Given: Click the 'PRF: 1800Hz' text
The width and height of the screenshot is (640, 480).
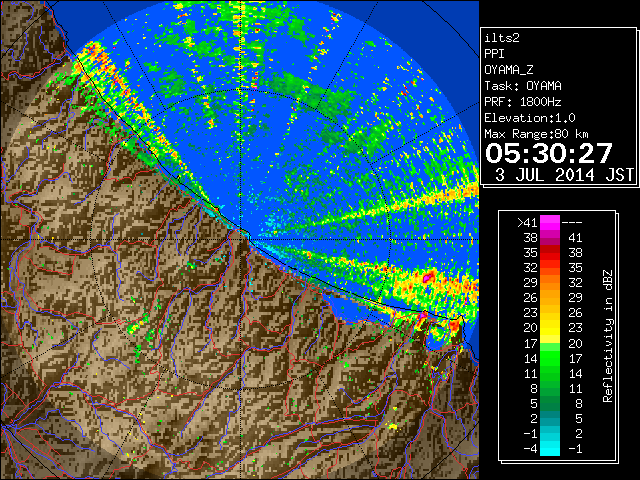Looking at the screenshot, I should [x=523, y=102].
